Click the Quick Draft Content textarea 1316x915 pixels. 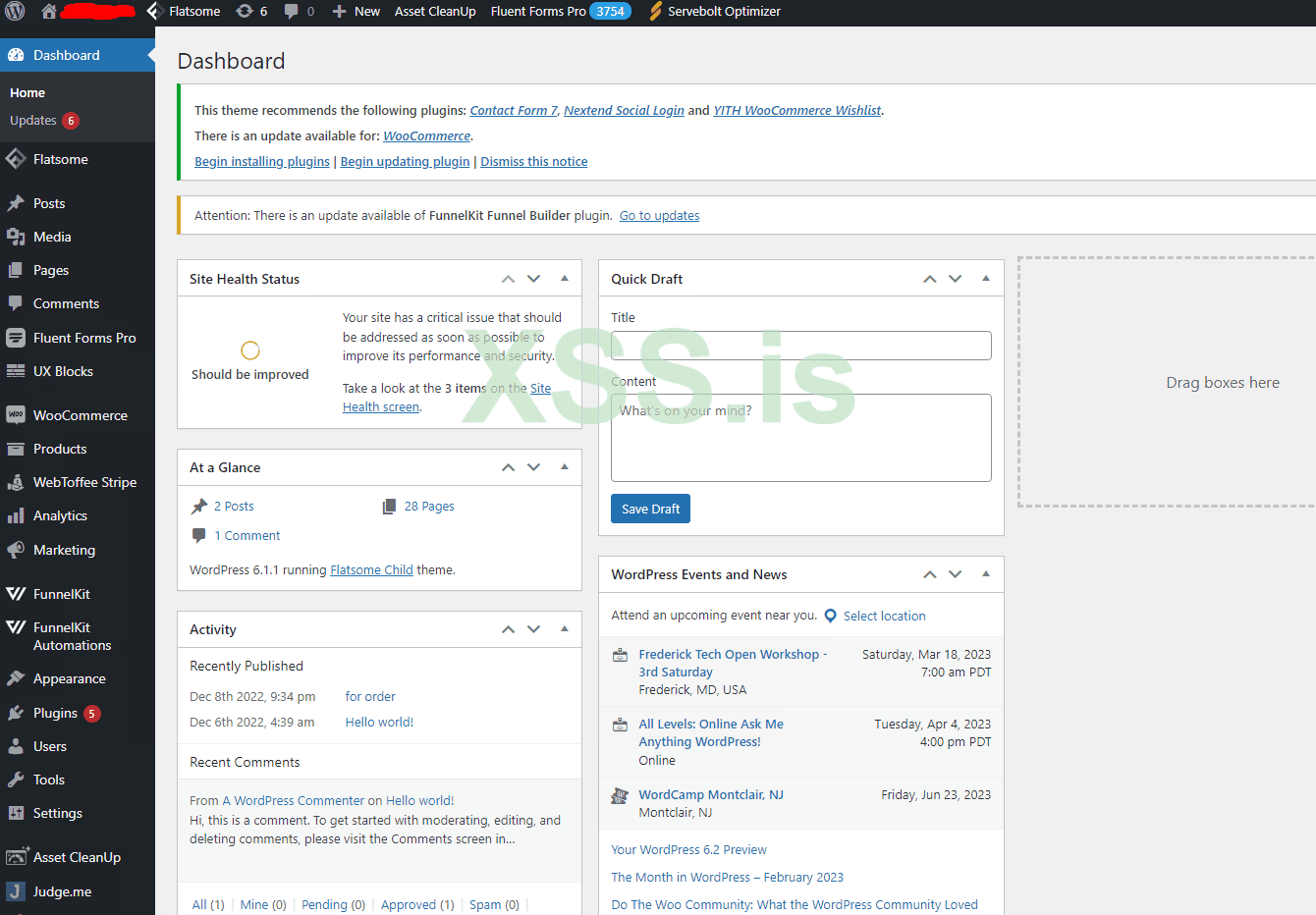[801, 438]
